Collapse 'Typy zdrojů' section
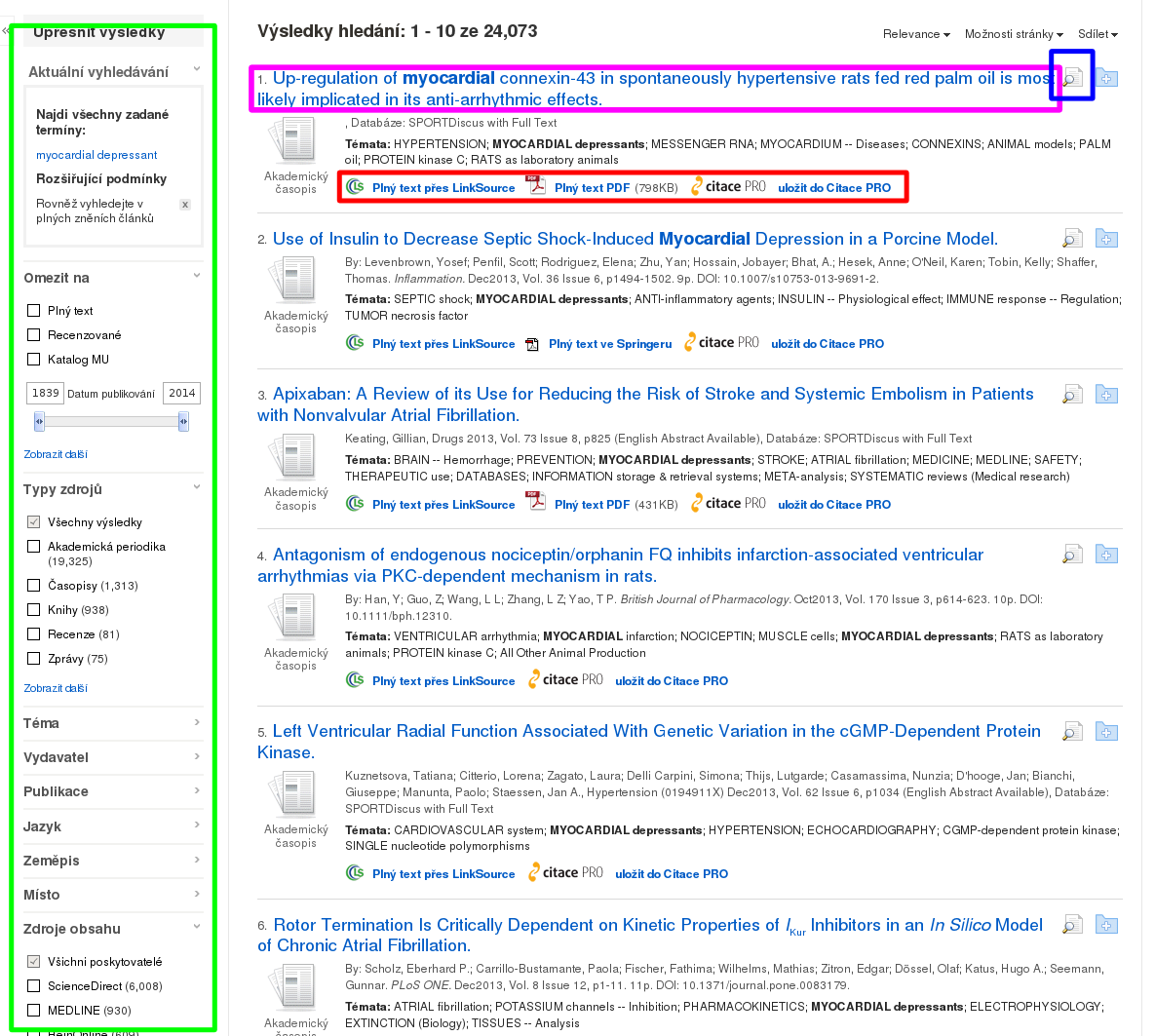Image resolution: width=1155 pixels, height=1036 pixels. (x=197, y=486)
